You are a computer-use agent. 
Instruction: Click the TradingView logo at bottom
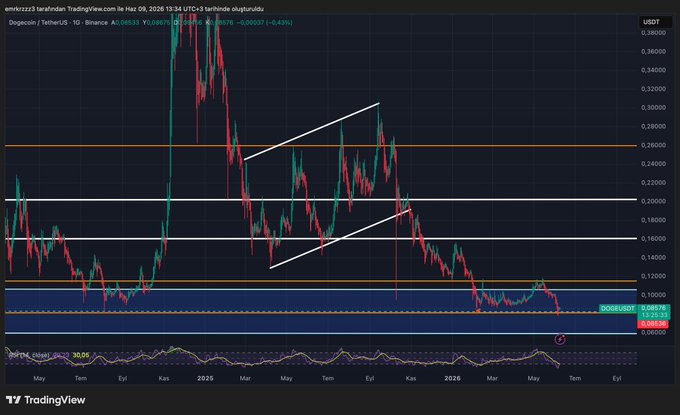click(x=46, y=400)
